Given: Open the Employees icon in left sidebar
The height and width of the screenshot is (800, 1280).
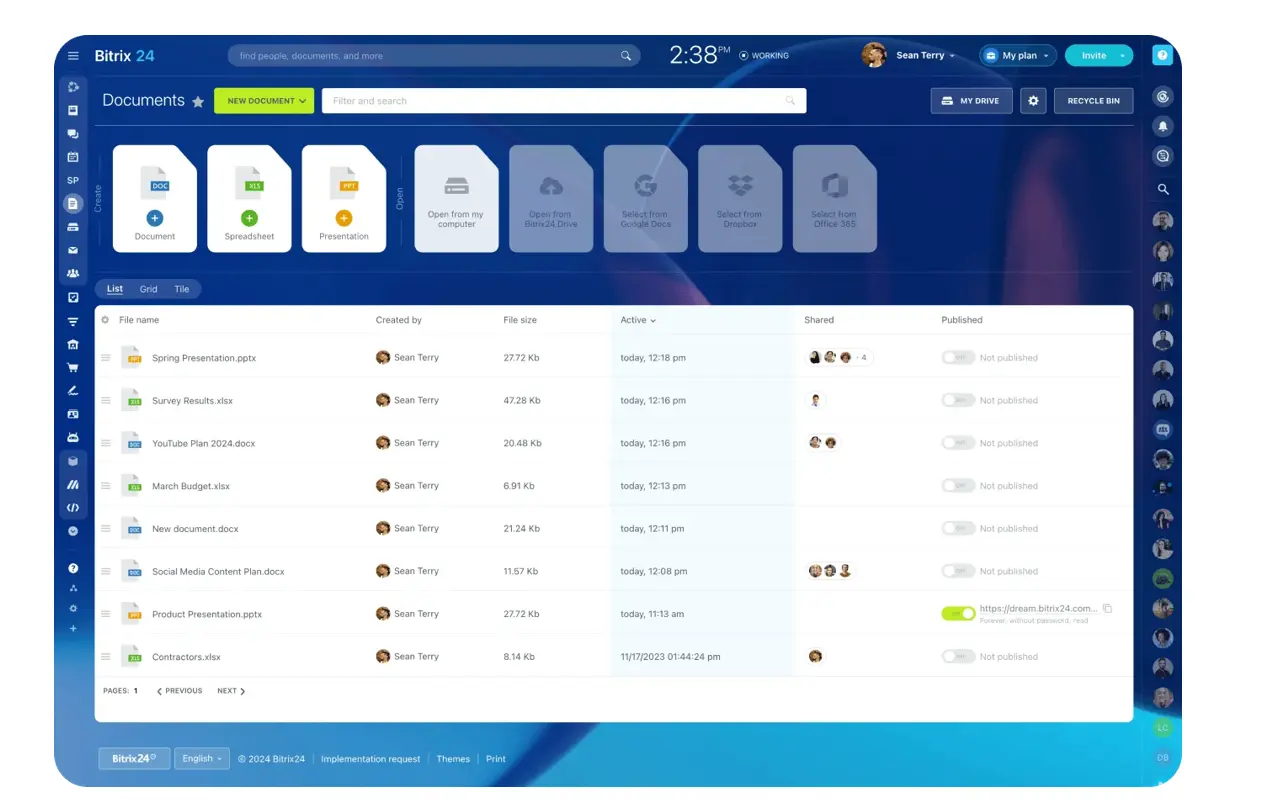Looking at the screenshot, I should pos(72,273).
